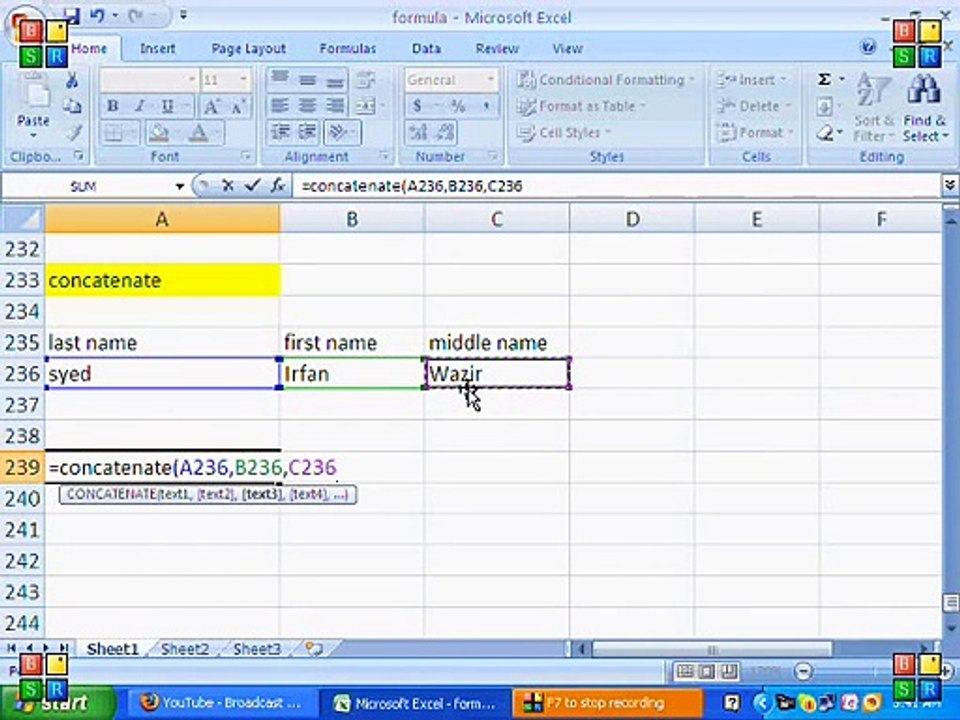Click Increase Decimal icon
Viewport: 960px width, 720px height.
[419, 132]
